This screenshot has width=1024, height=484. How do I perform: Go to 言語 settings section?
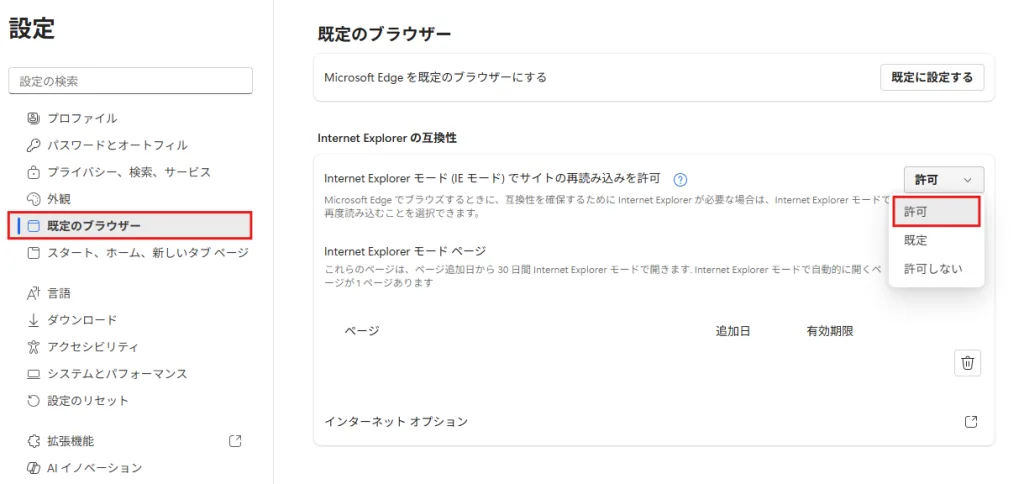coord(59,293)
